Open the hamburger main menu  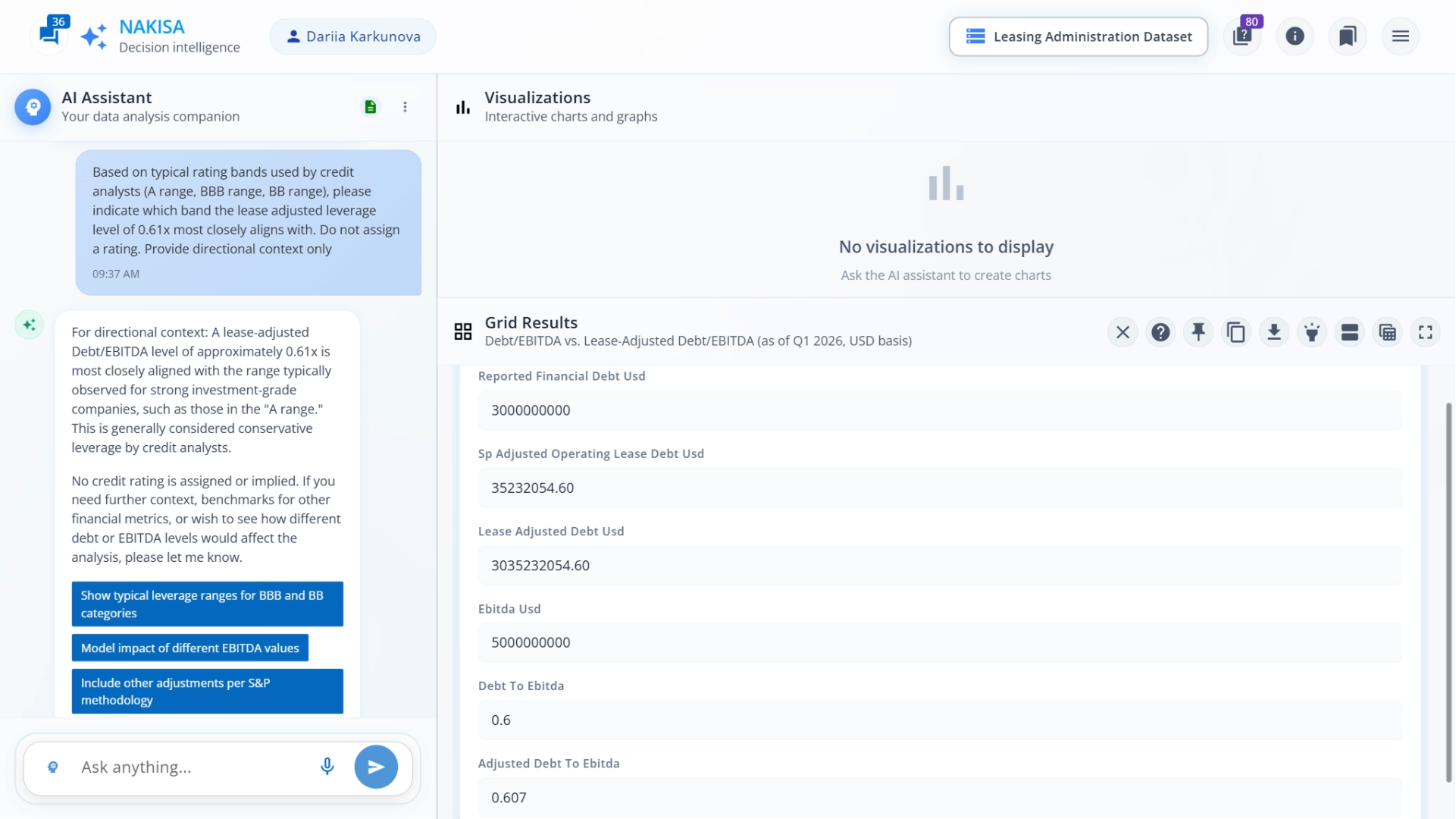[1401, 36]
